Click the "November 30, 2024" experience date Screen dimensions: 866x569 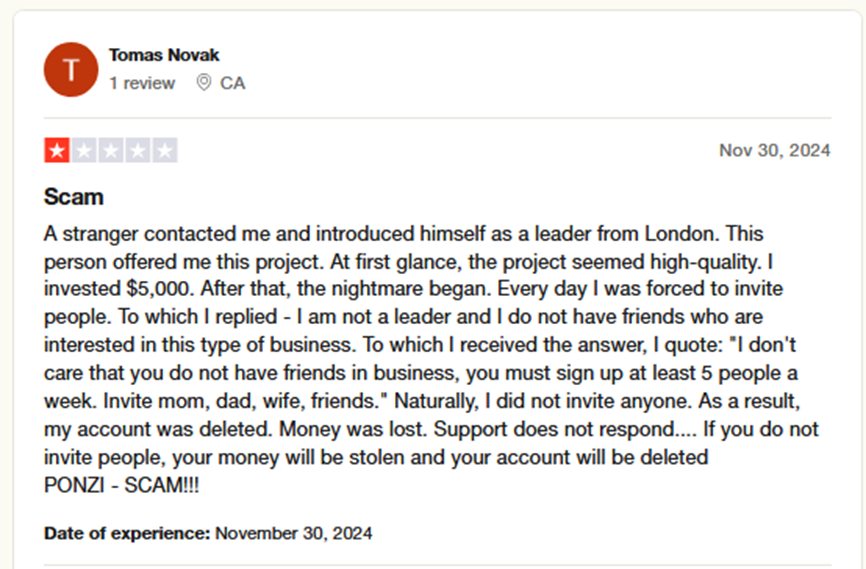(294, 533)
